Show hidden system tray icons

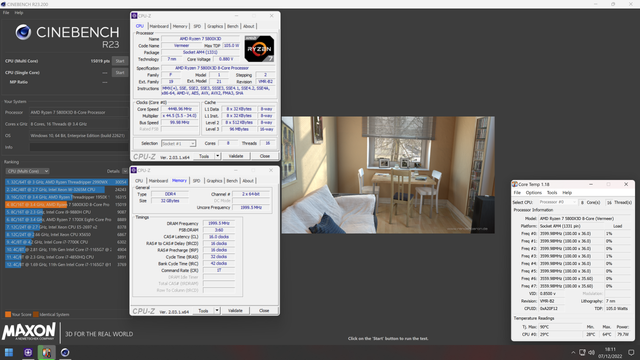(573, 353)
